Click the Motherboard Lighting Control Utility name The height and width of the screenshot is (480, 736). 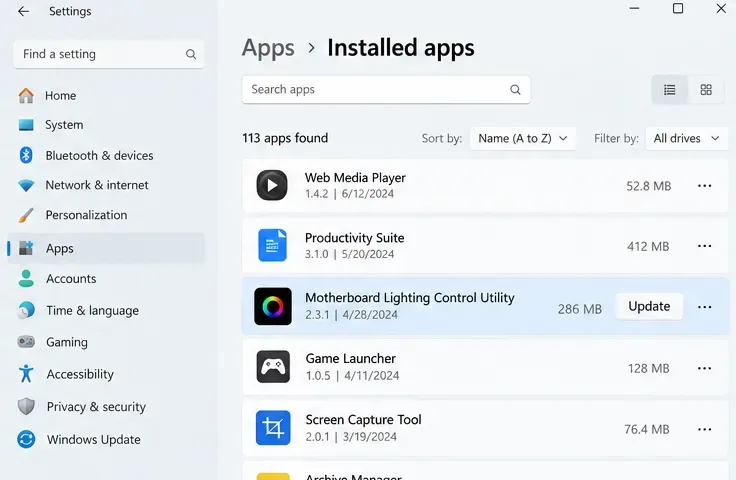[x=410, y=298]
